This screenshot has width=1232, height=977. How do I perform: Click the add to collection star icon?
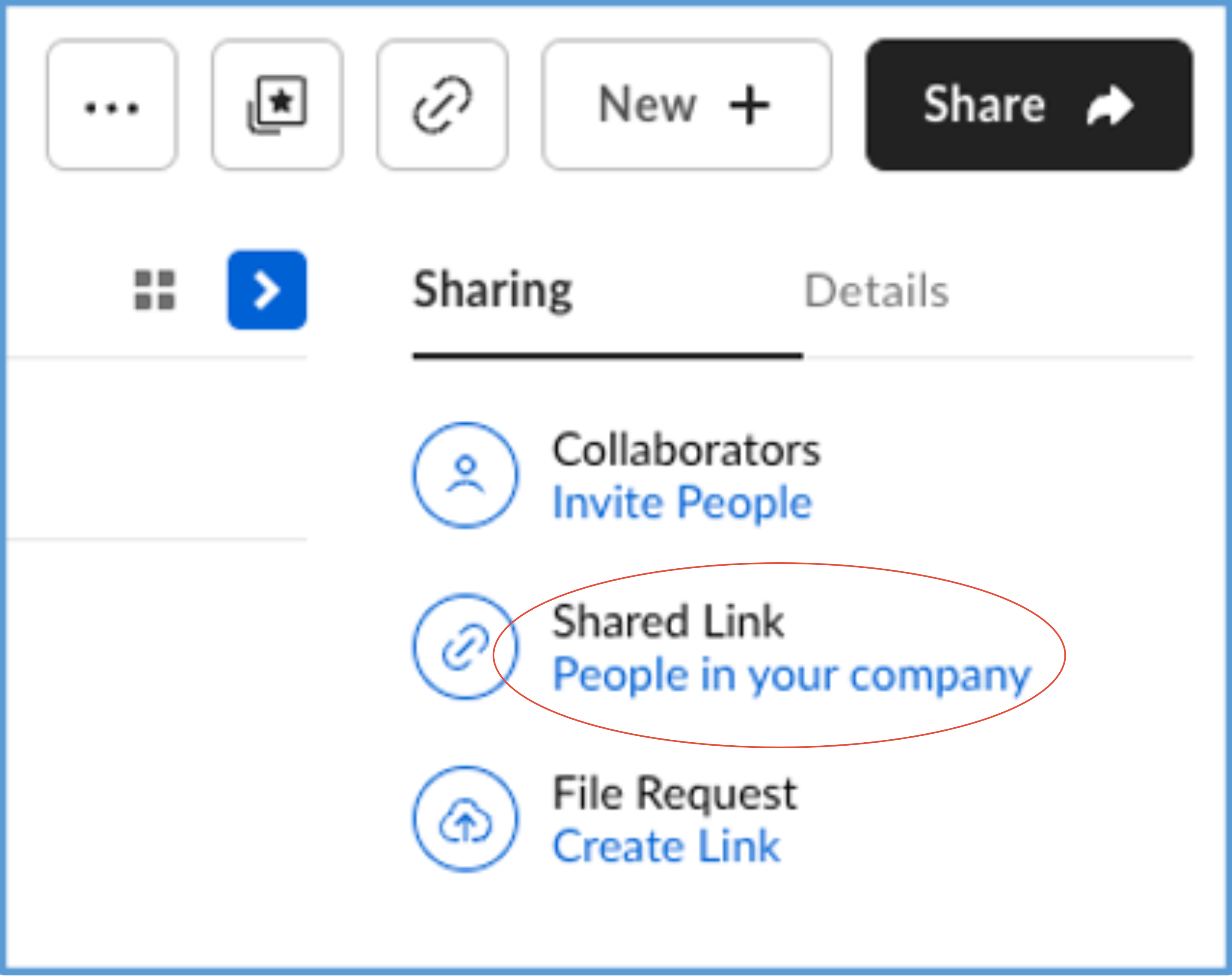coord(278,105)
